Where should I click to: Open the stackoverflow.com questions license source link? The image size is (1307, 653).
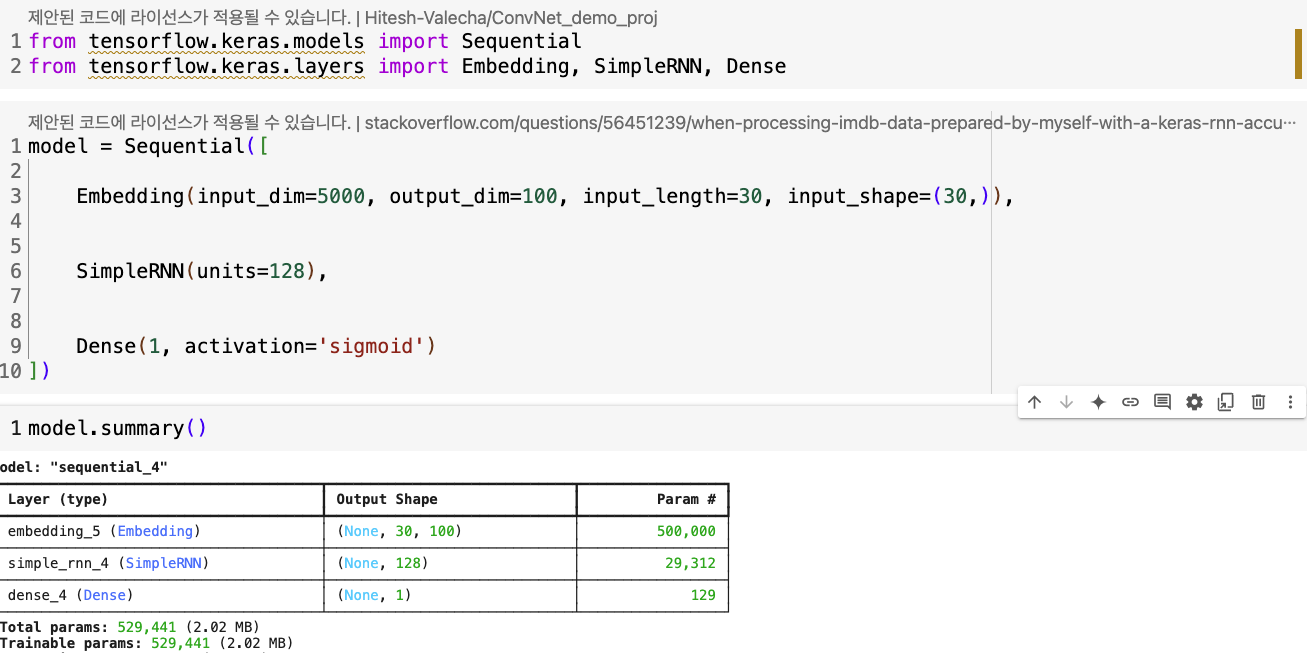(831, 123)
